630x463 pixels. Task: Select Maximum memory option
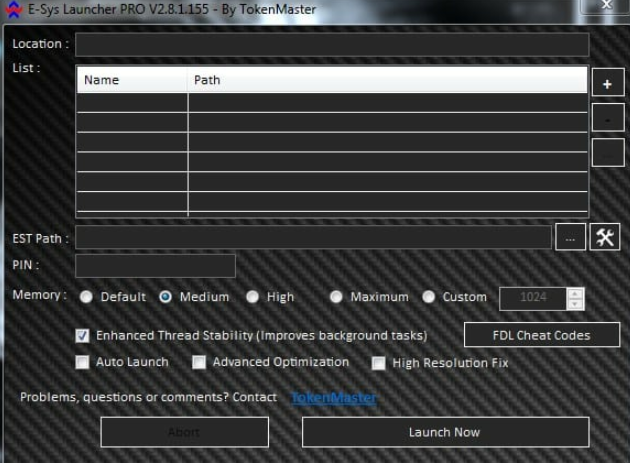point(336,297)
